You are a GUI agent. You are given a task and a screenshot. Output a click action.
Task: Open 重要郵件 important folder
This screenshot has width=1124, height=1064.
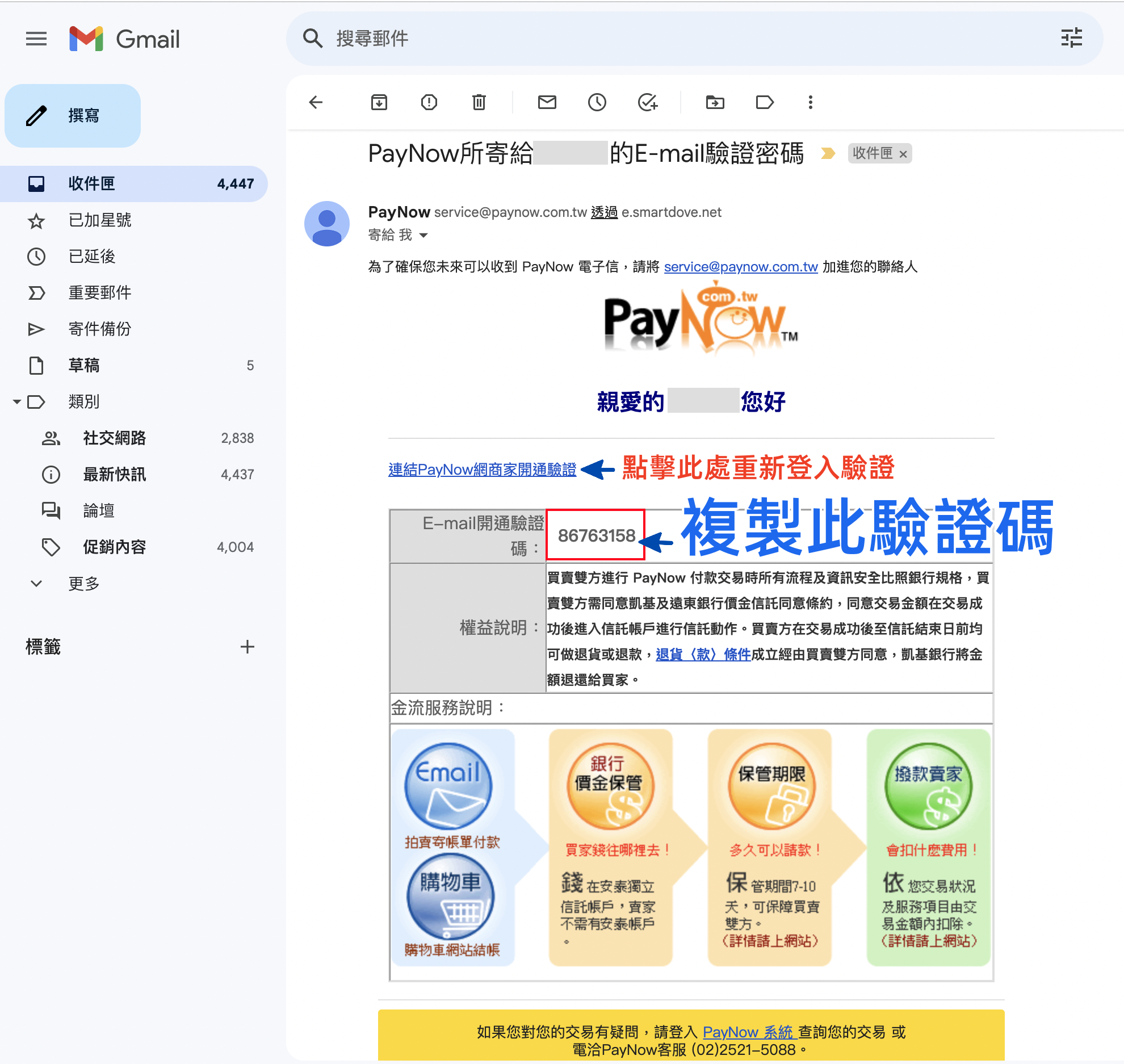(134, 293)
